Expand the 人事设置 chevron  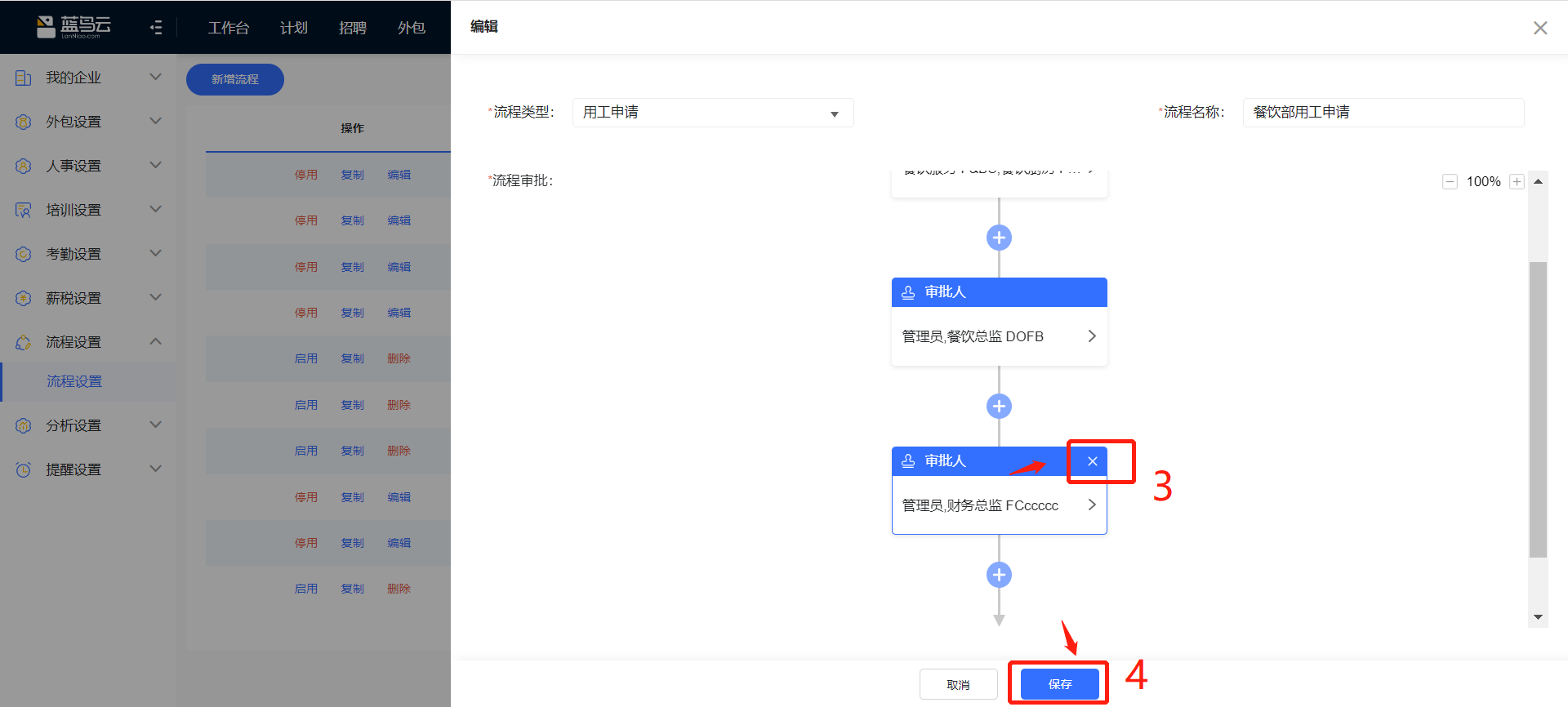coord(155,165)
